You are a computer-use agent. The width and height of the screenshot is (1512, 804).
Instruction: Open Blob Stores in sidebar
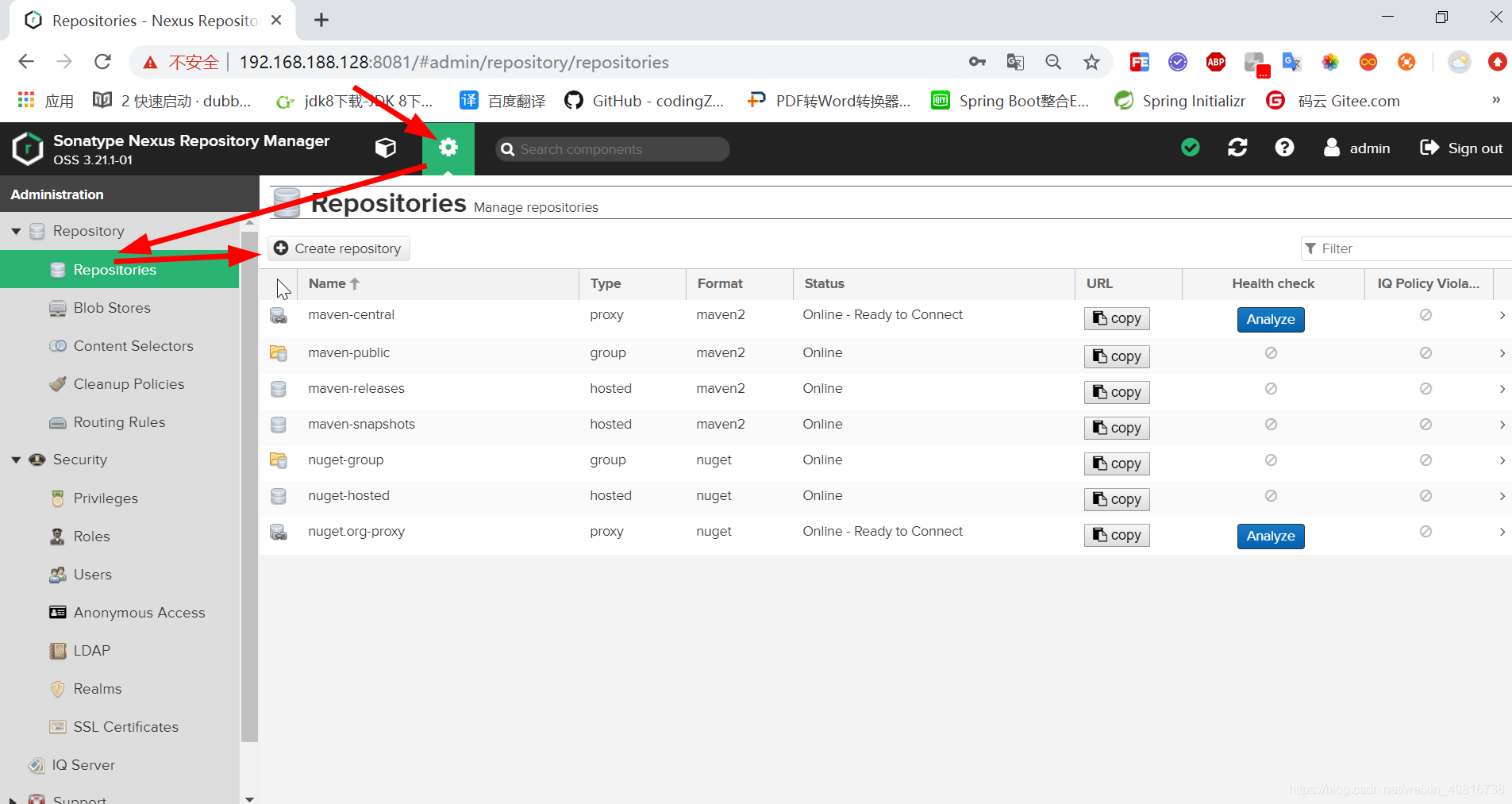tap(119, 308)
